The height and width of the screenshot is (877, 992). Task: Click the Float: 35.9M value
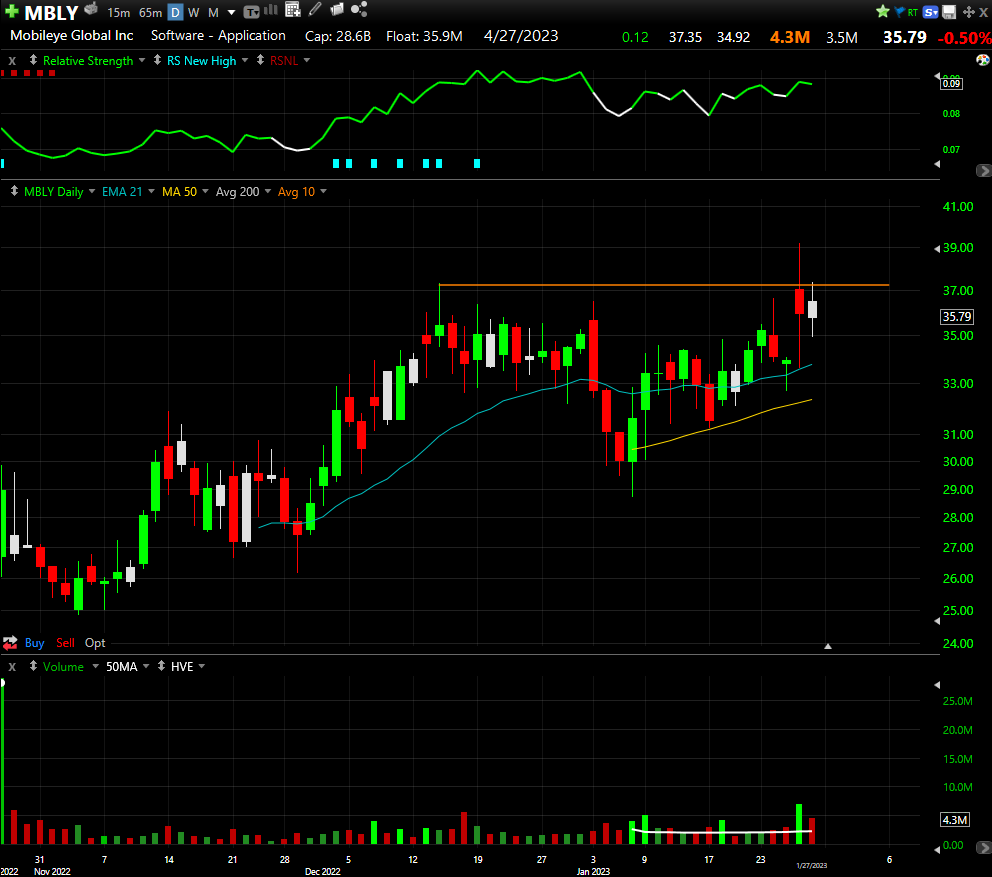click(424, 37)
